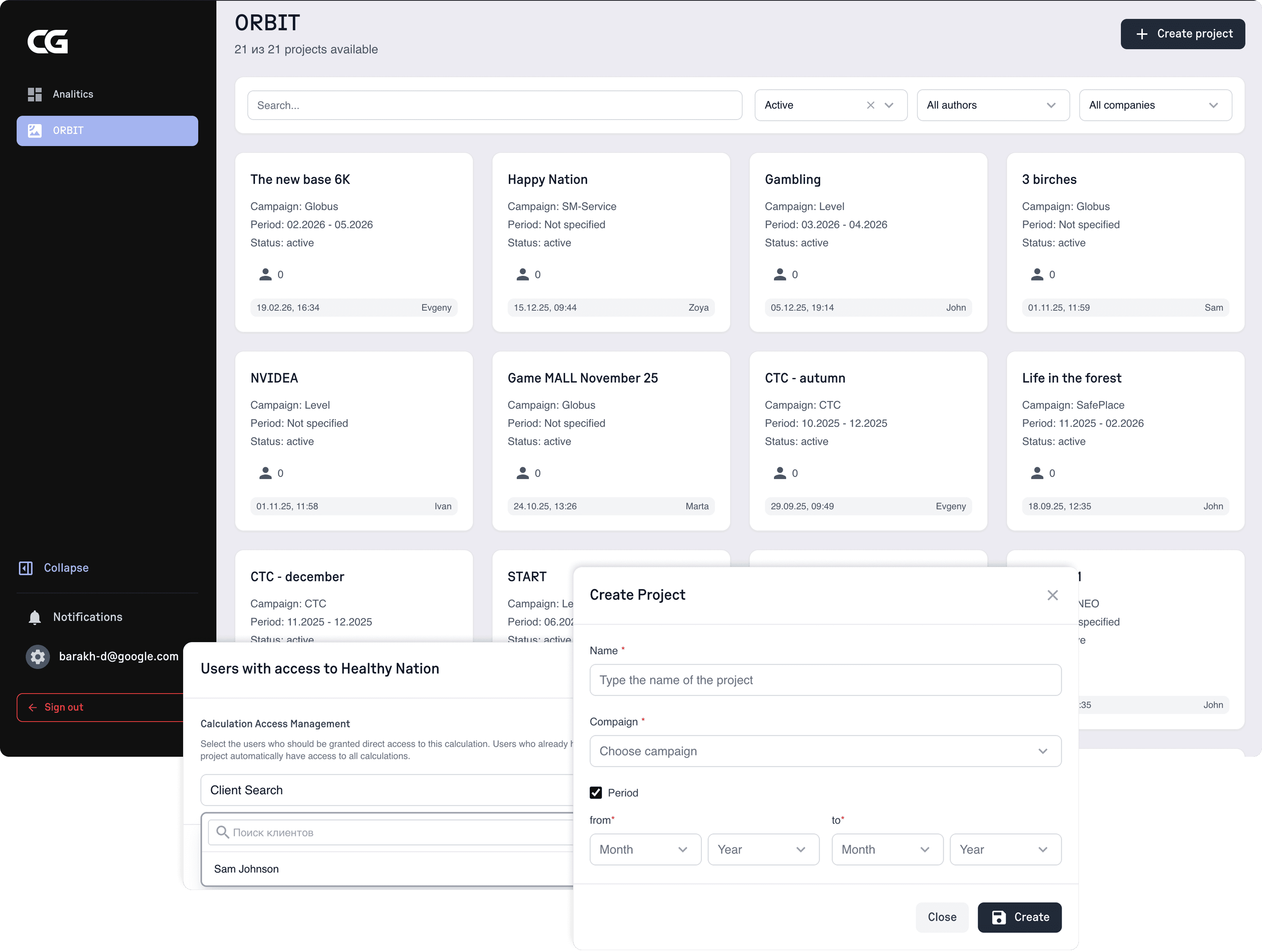Viewport: 1262px width, 952px height.
Task: Click users icon on Happy Nation card
Action: click(x=522, y=275)
